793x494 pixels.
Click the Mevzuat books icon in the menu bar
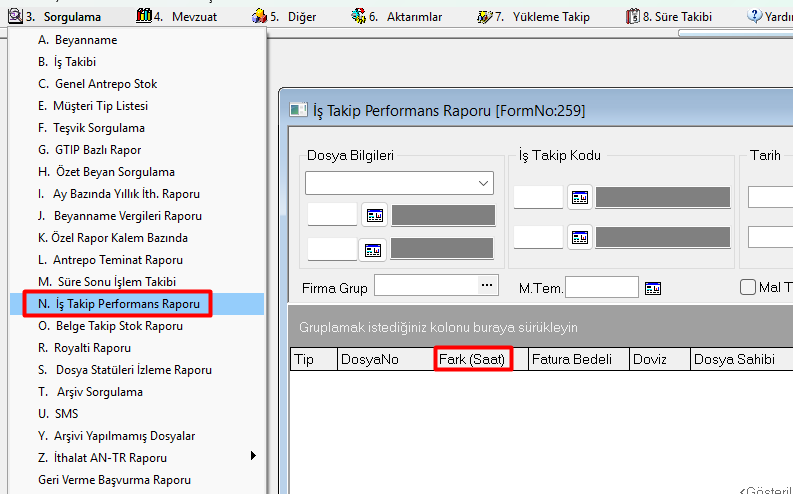point(144,16)
